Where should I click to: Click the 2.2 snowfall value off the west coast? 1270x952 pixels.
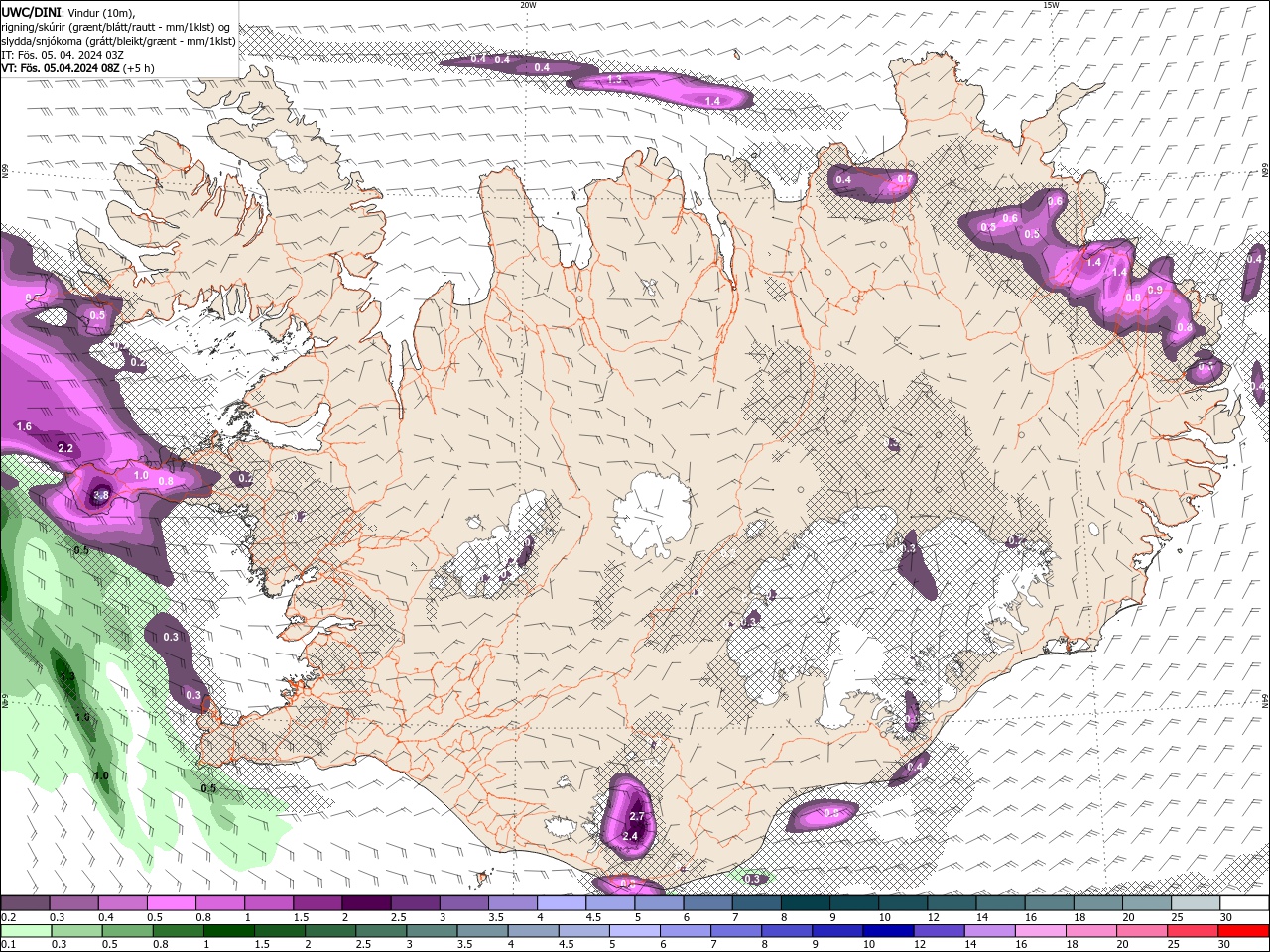pos(65,448)
